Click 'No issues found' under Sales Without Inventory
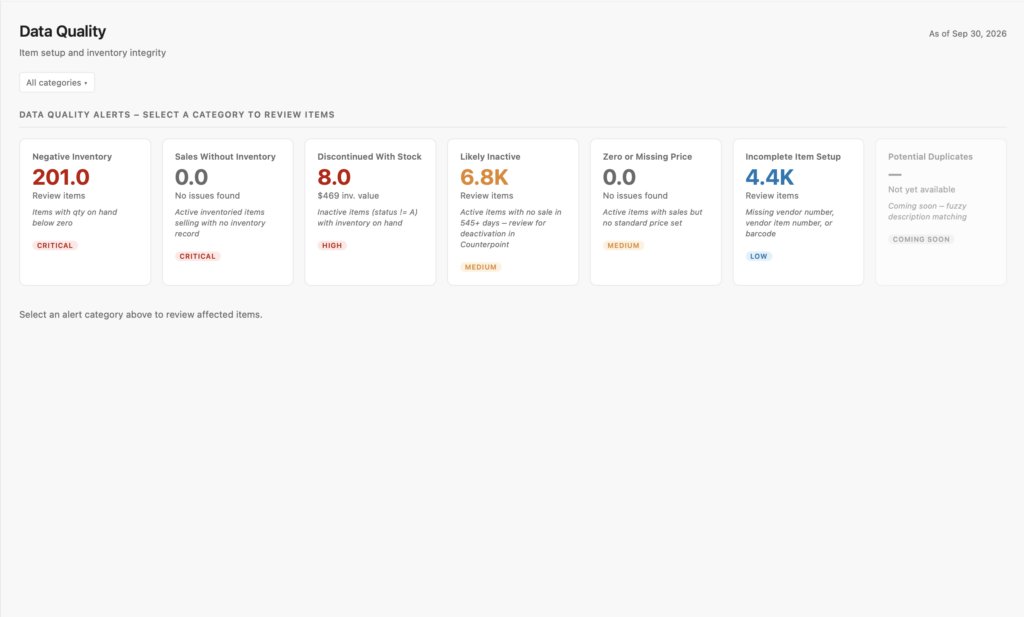This screenshot has width=1024, height=617. click(207, 195)
